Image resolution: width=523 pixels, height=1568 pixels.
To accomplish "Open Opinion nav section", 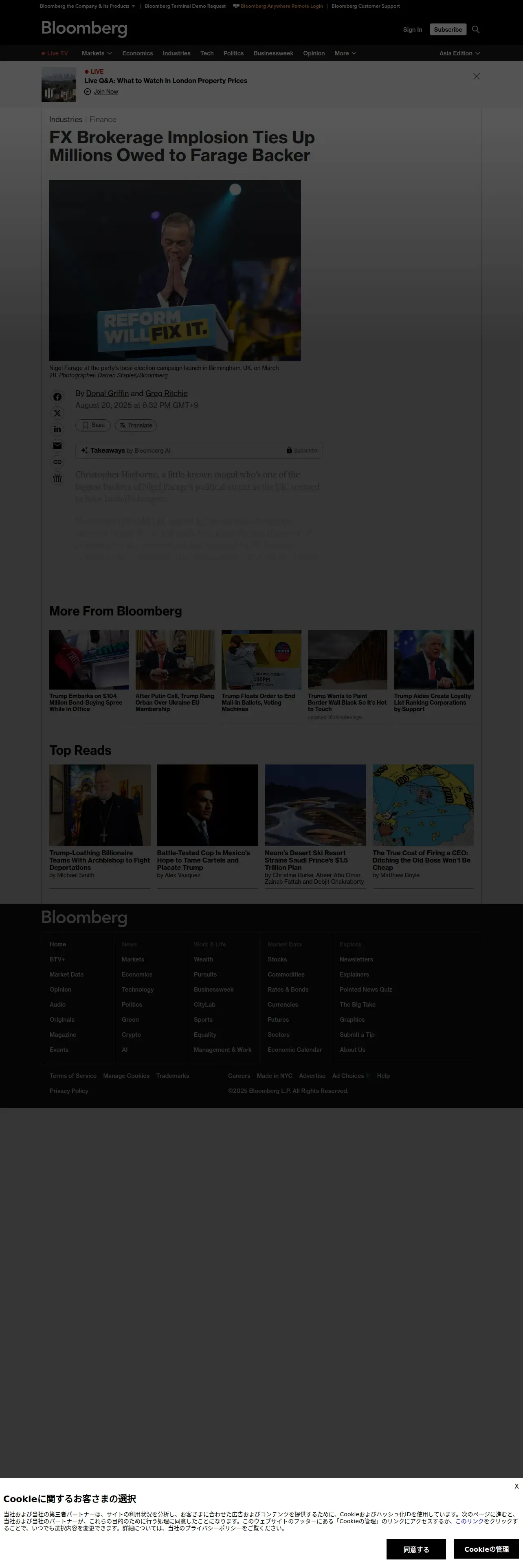I will (x=314, y=54).
